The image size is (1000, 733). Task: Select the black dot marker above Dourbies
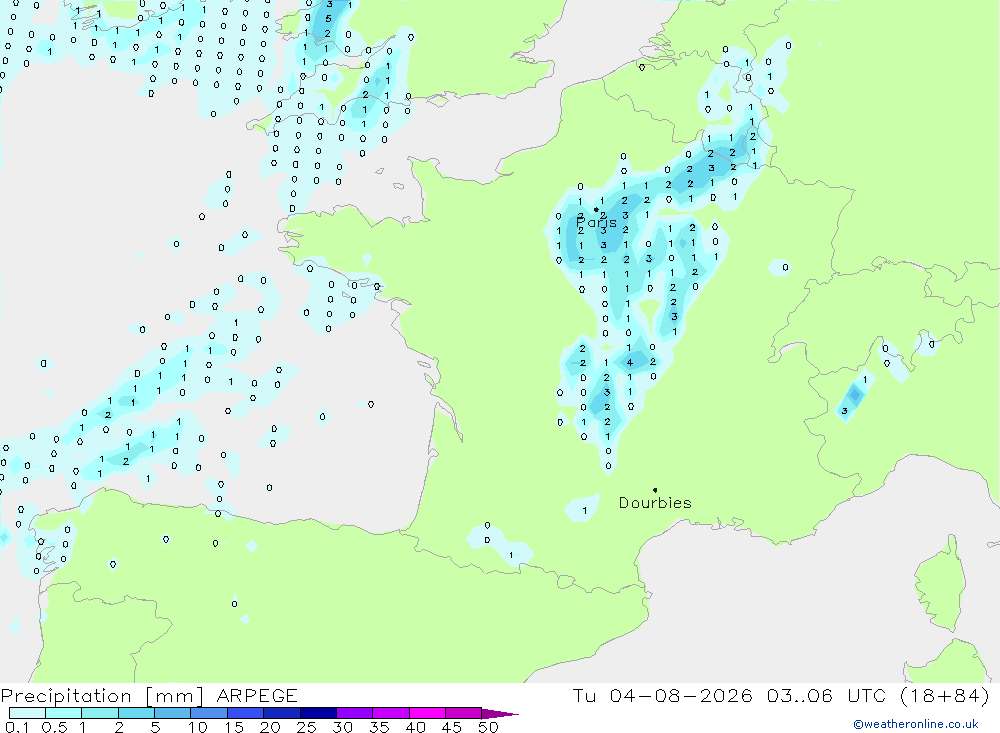point(655,490)
